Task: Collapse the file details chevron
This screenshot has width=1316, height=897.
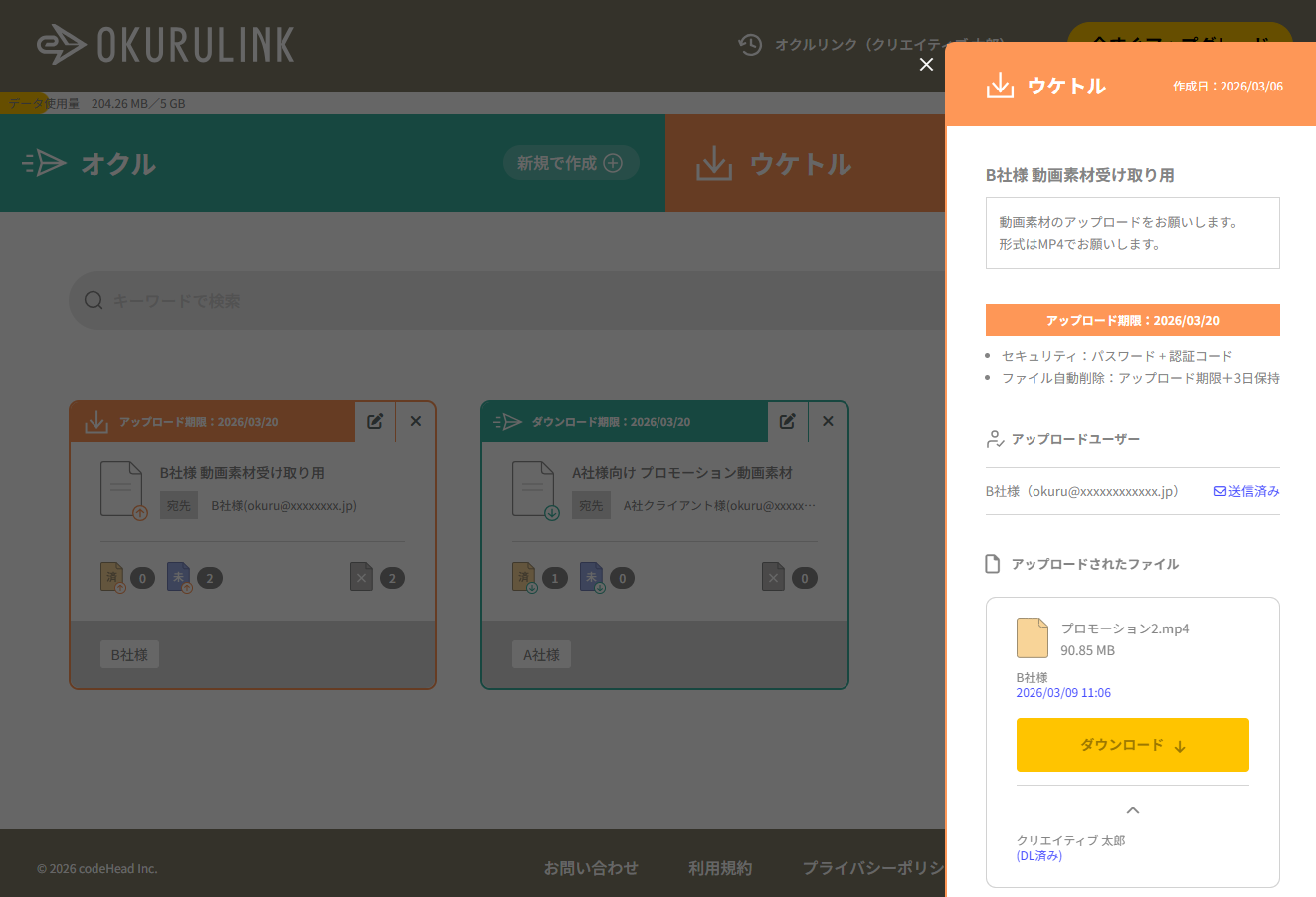Action: point(1132,809)
